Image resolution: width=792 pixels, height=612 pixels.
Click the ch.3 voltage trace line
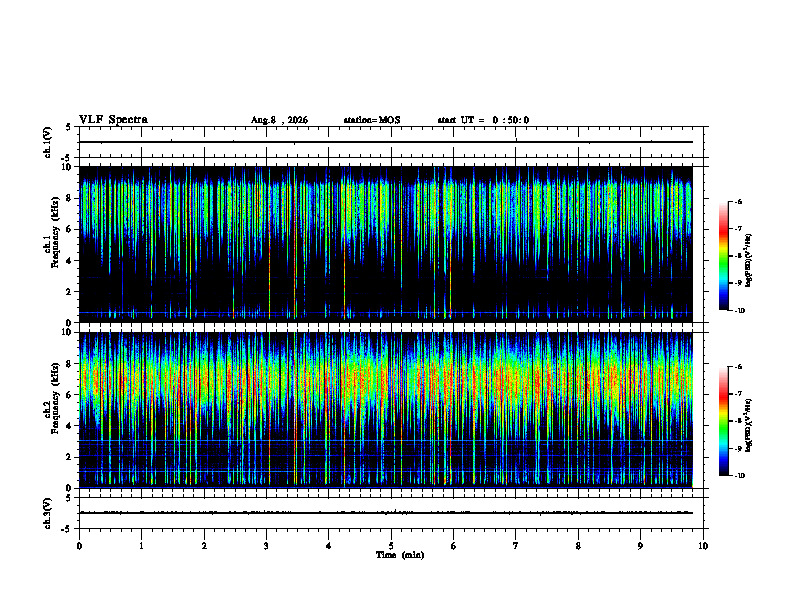[x=386, y=513]
